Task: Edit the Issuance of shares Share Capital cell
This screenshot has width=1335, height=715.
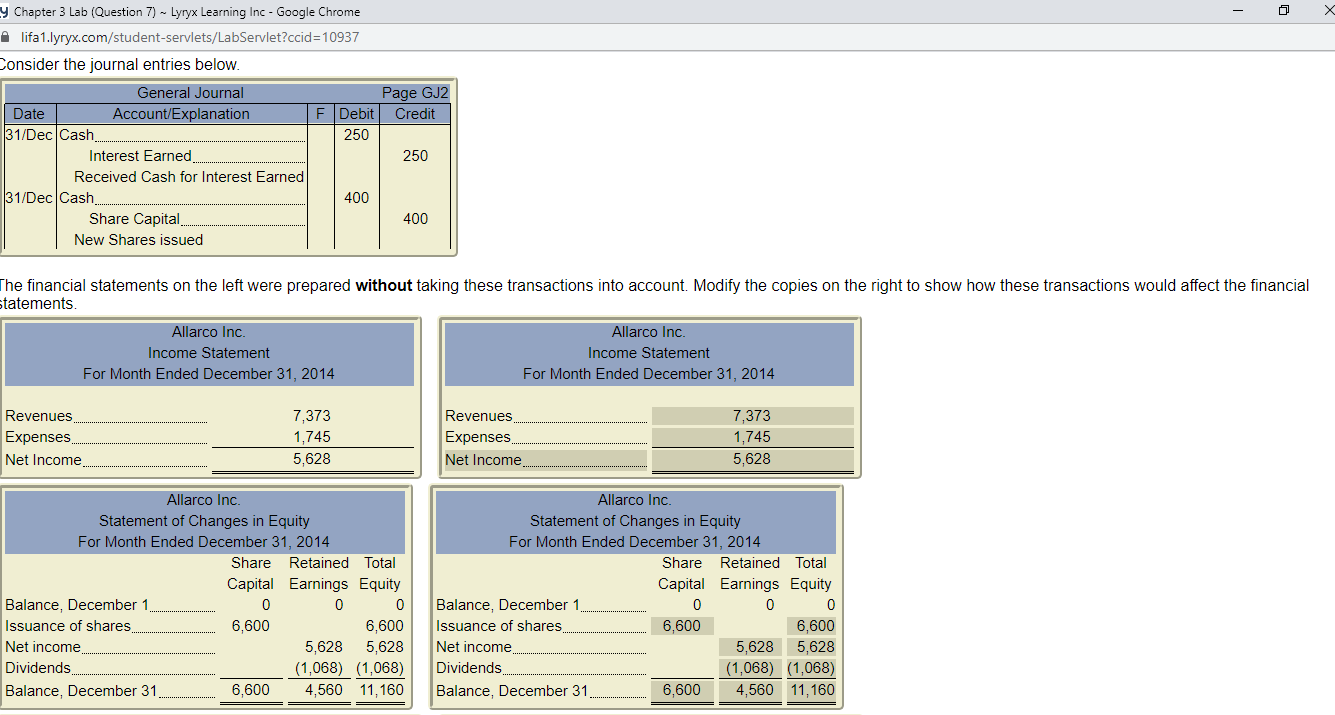Action: tap(682, 625)
